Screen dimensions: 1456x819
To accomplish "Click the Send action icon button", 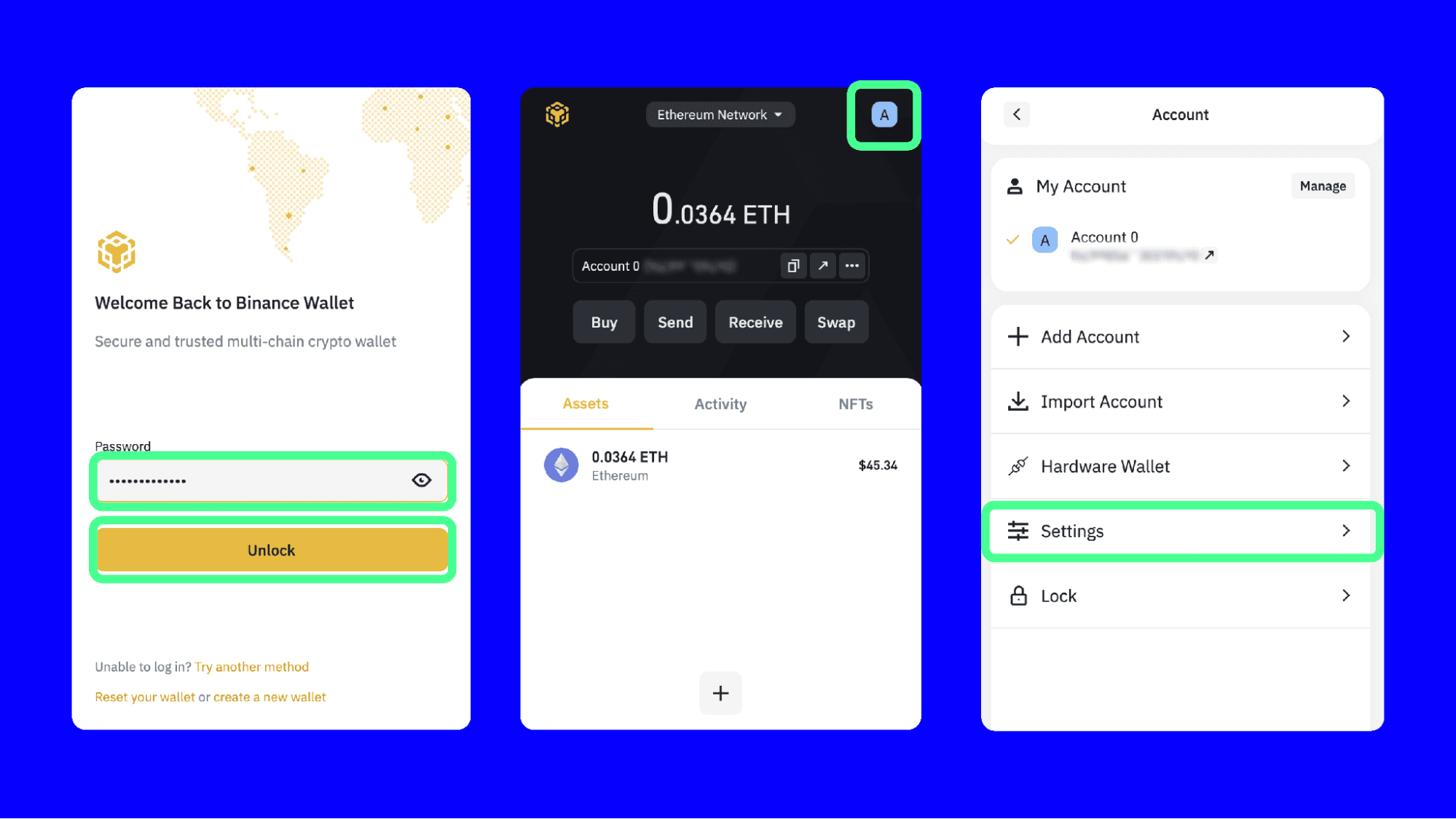I will pyautogui.click(x=674, y=322).
